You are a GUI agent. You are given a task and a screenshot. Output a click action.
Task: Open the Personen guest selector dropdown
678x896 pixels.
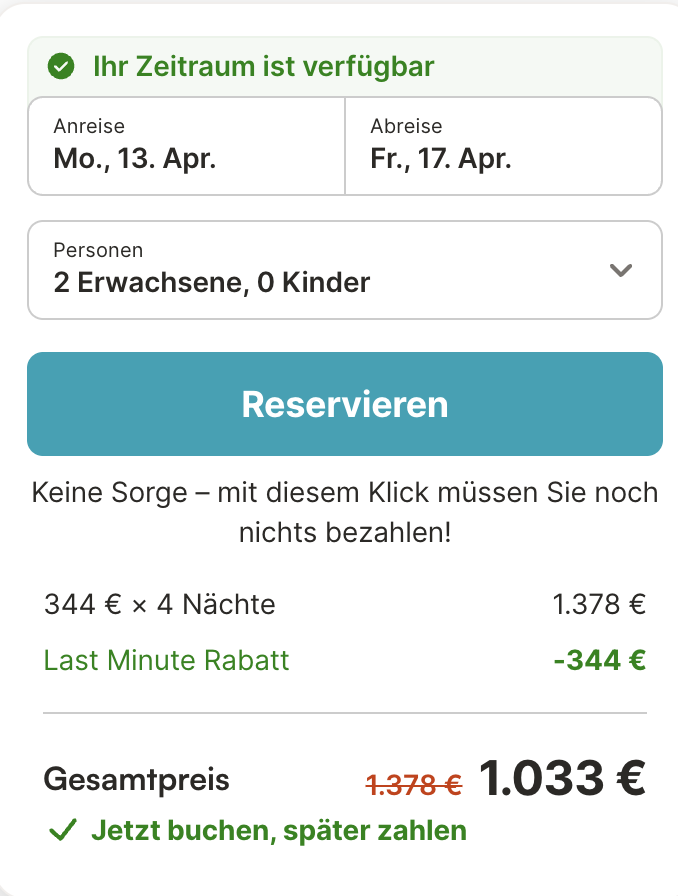coord(344,270)
